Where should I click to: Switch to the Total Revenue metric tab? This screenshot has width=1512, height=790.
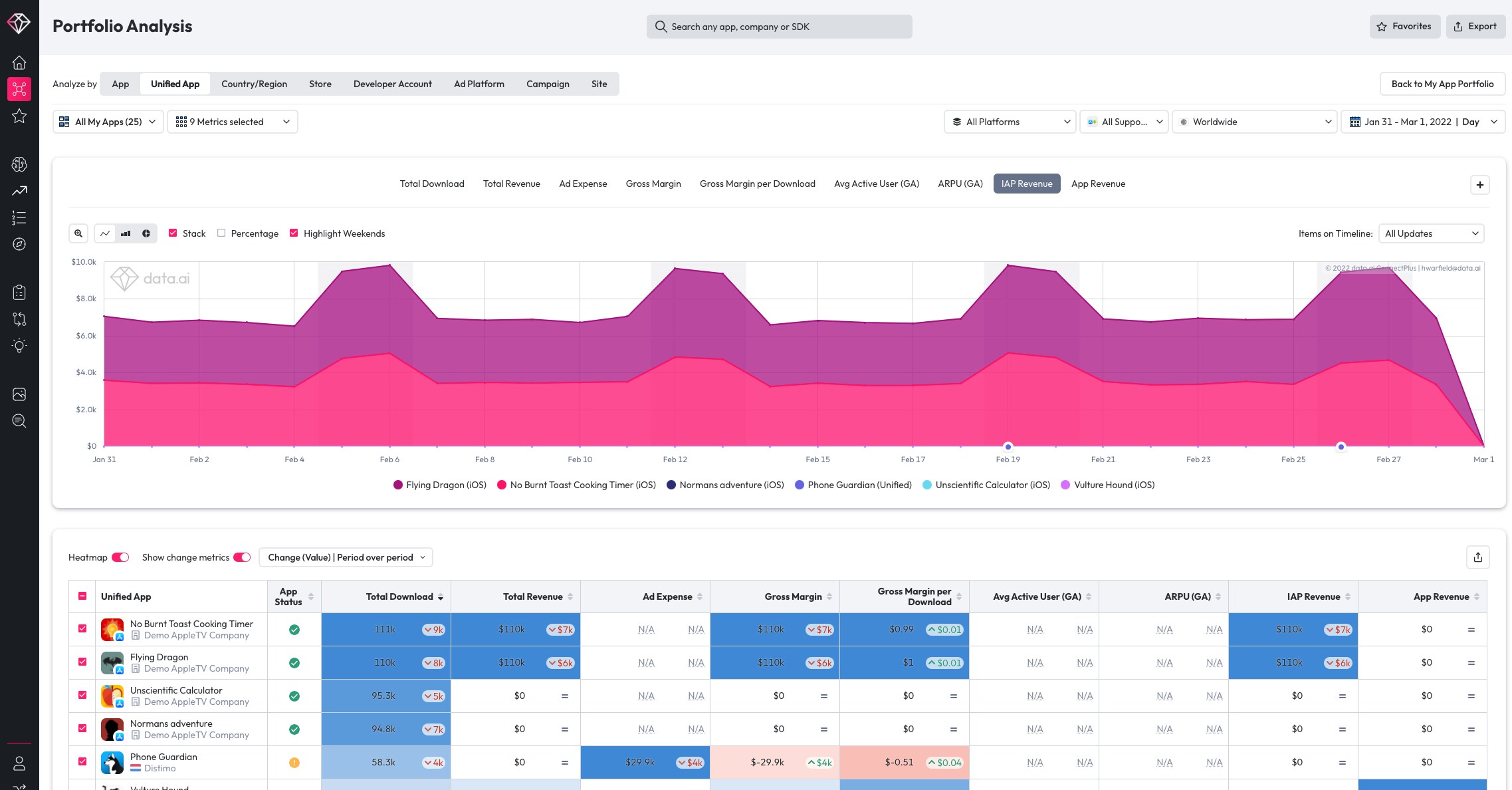click(511, 184)
